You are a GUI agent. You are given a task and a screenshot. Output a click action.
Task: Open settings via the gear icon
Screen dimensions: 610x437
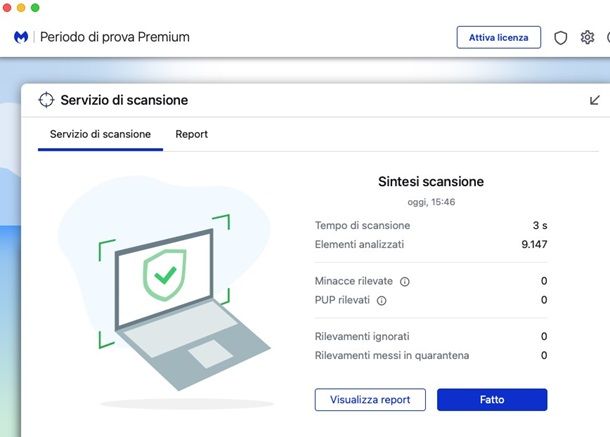coord(587,37)
